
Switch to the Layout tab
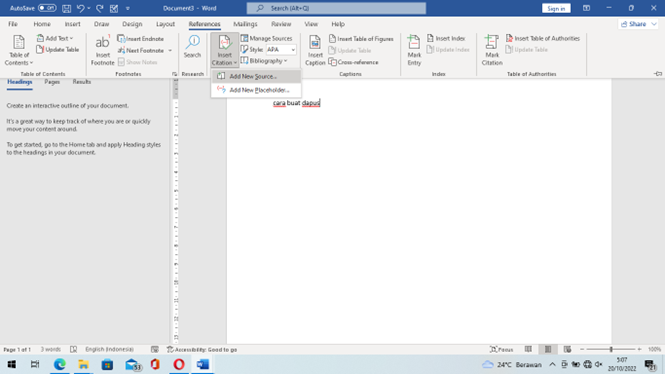click(x=165, y=24)
